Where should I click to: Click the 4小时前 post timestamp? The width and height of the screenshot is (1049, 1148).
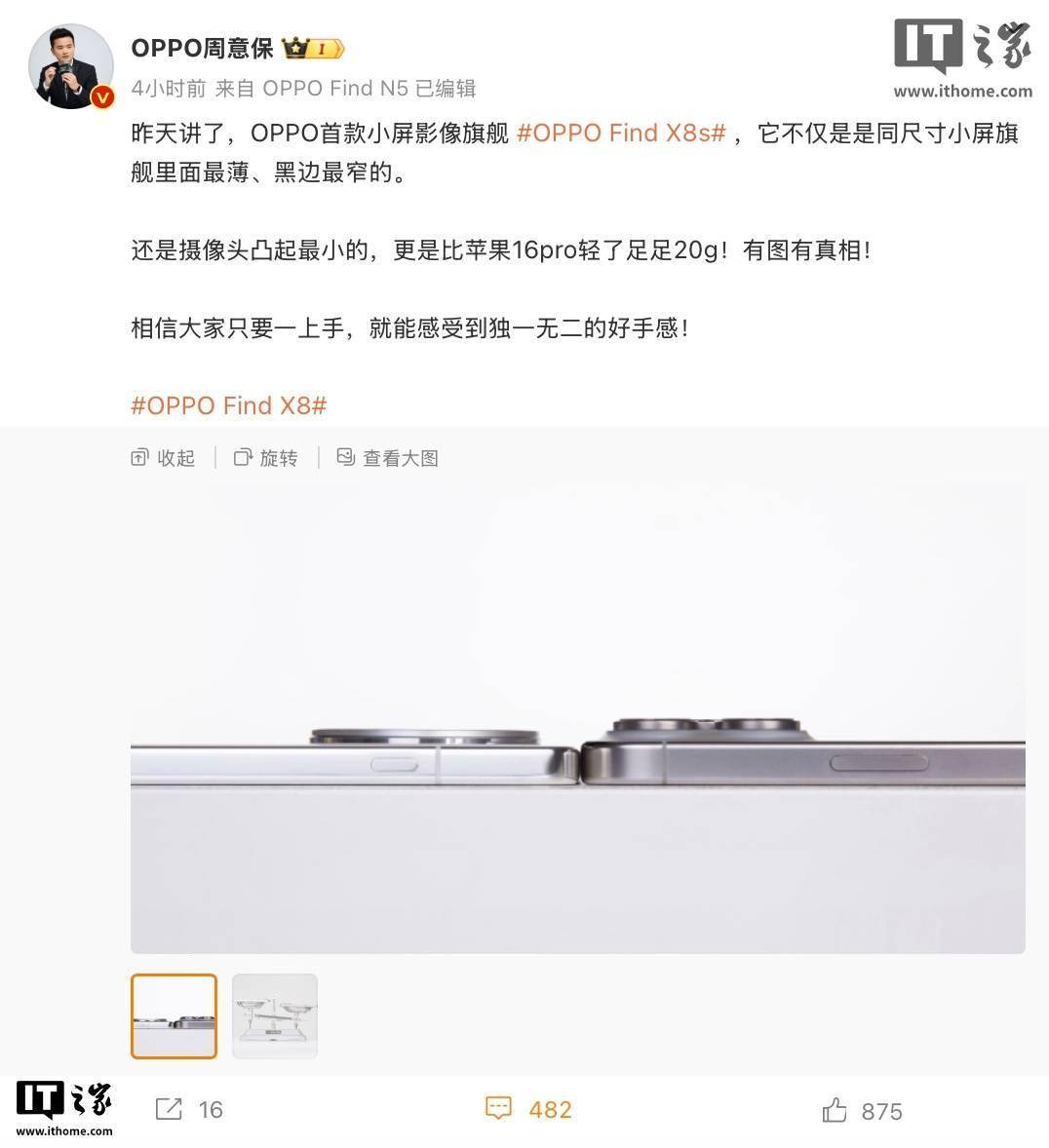click(x=169, y=89)
